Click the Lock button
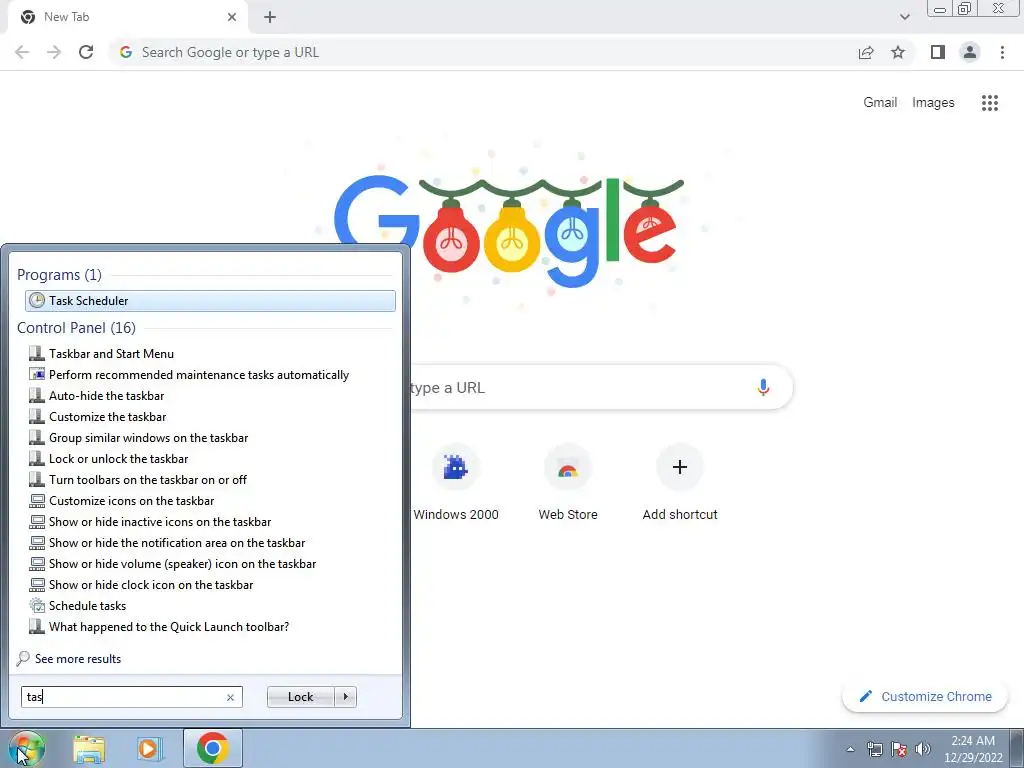This screenshot has width=1024, height=768. pos(300,697)
